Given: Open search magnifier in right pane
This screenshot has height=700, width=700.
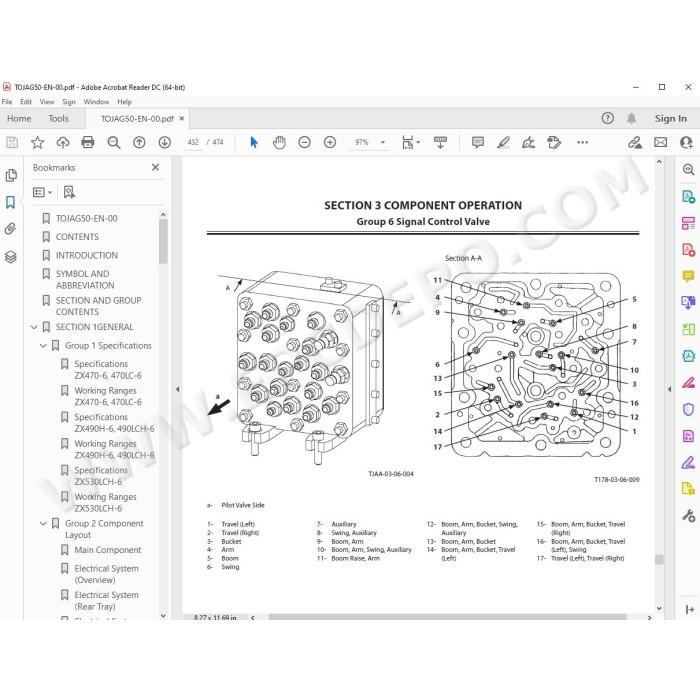Looking at the screenshot, I should click(688, 169).
